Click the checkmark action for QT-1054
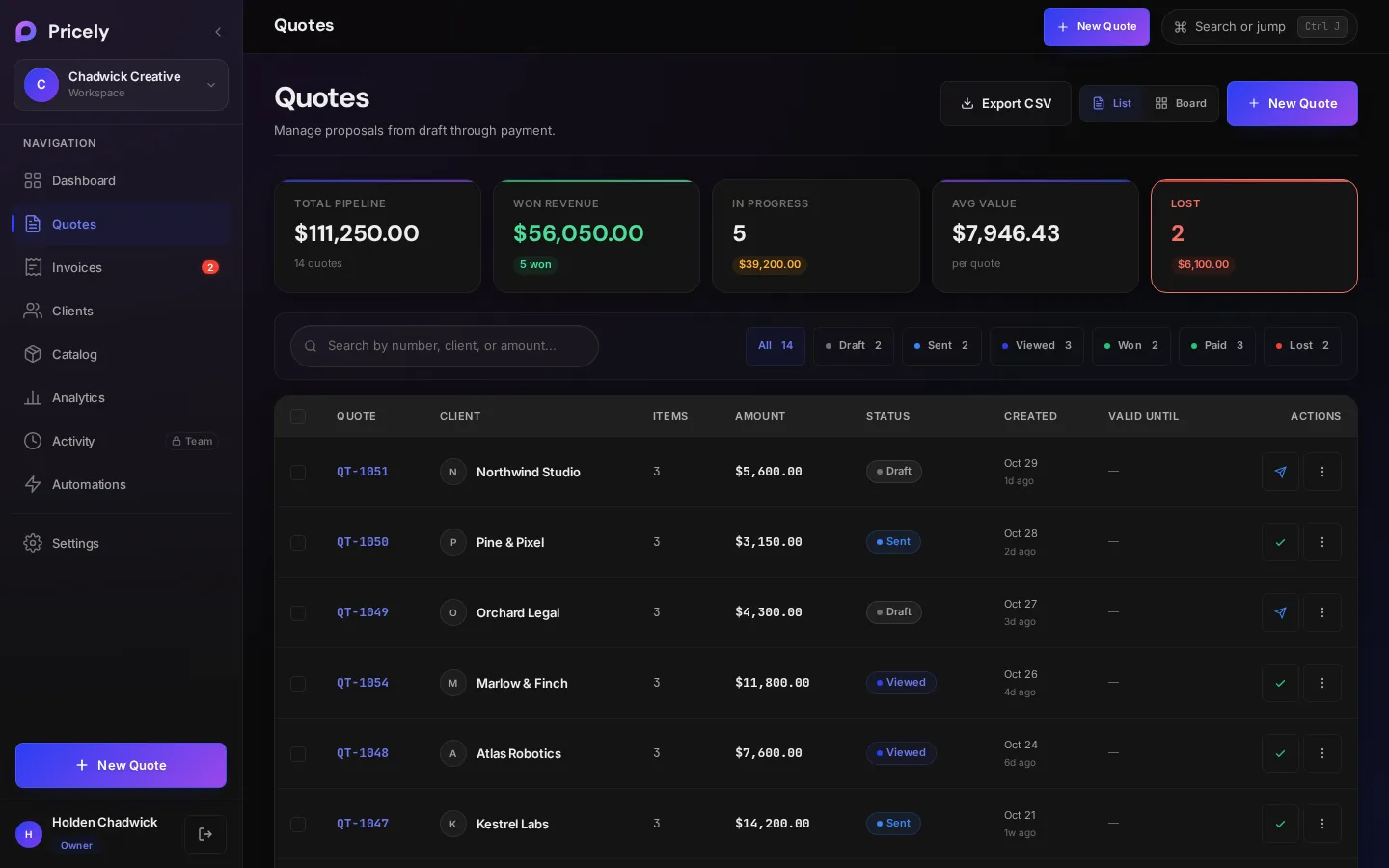Viewport: 1389px width, 868px height. pos(1280,683)
